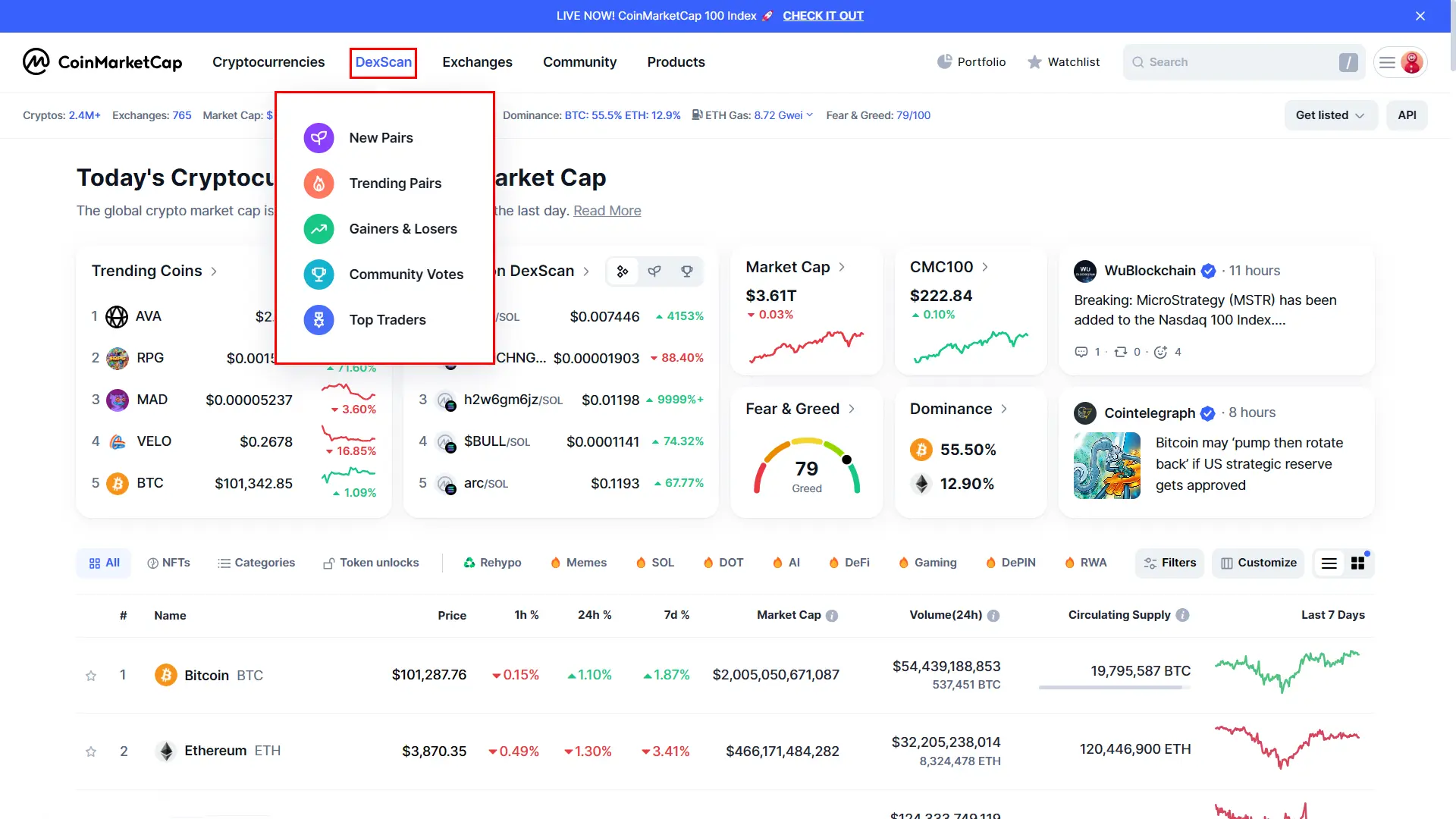This screenshot has width=1456, height=819.
Task: Toggle Ethereum star favorite icon
Action: pyautogui.click(x=90, y=750)
